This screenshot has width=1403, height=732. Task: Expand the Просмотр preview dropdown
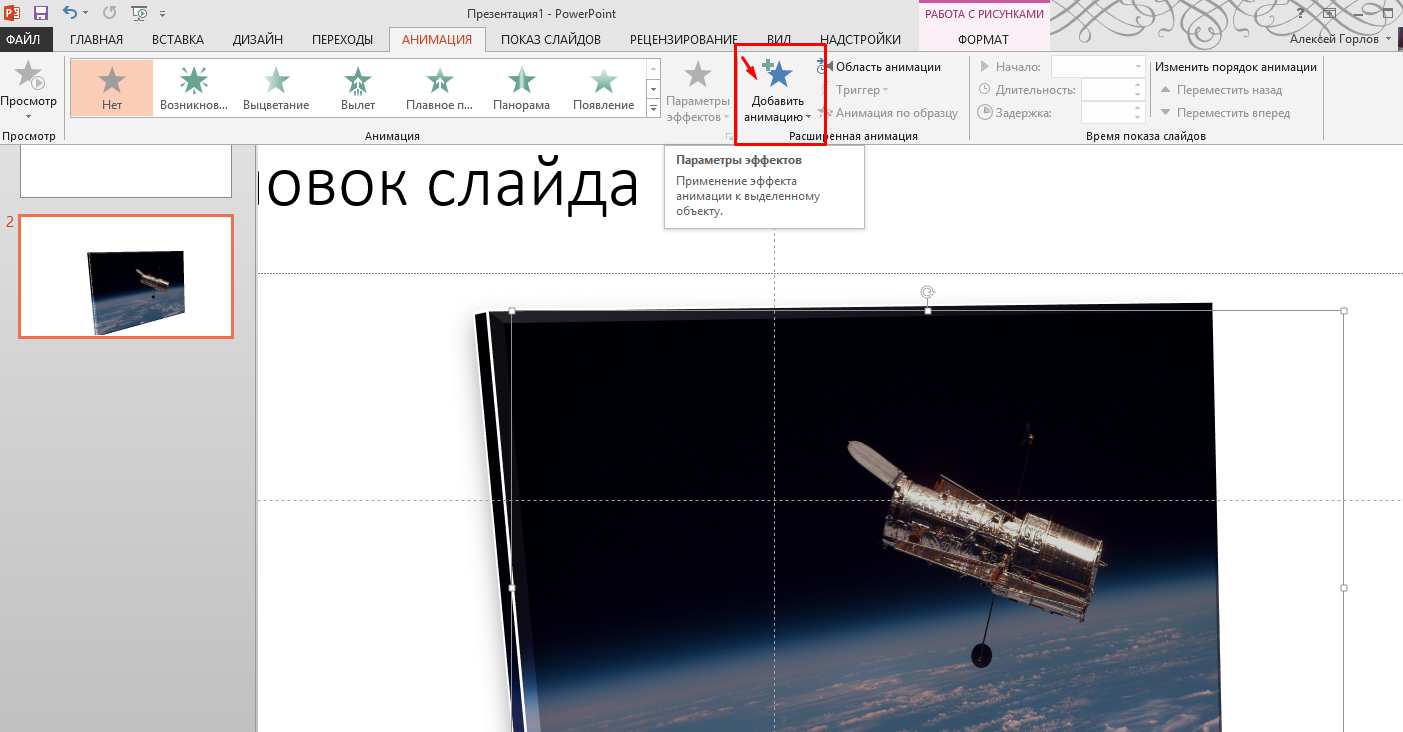(28, 116)
